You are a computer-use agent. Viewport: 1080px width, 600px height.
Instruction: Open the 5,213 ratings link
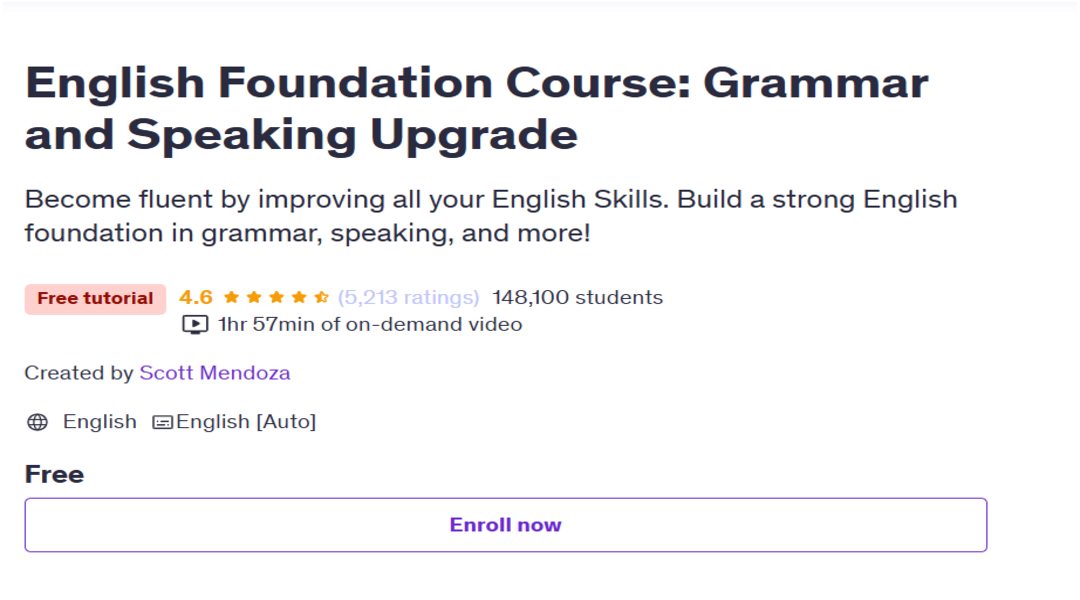coord(408,298)
